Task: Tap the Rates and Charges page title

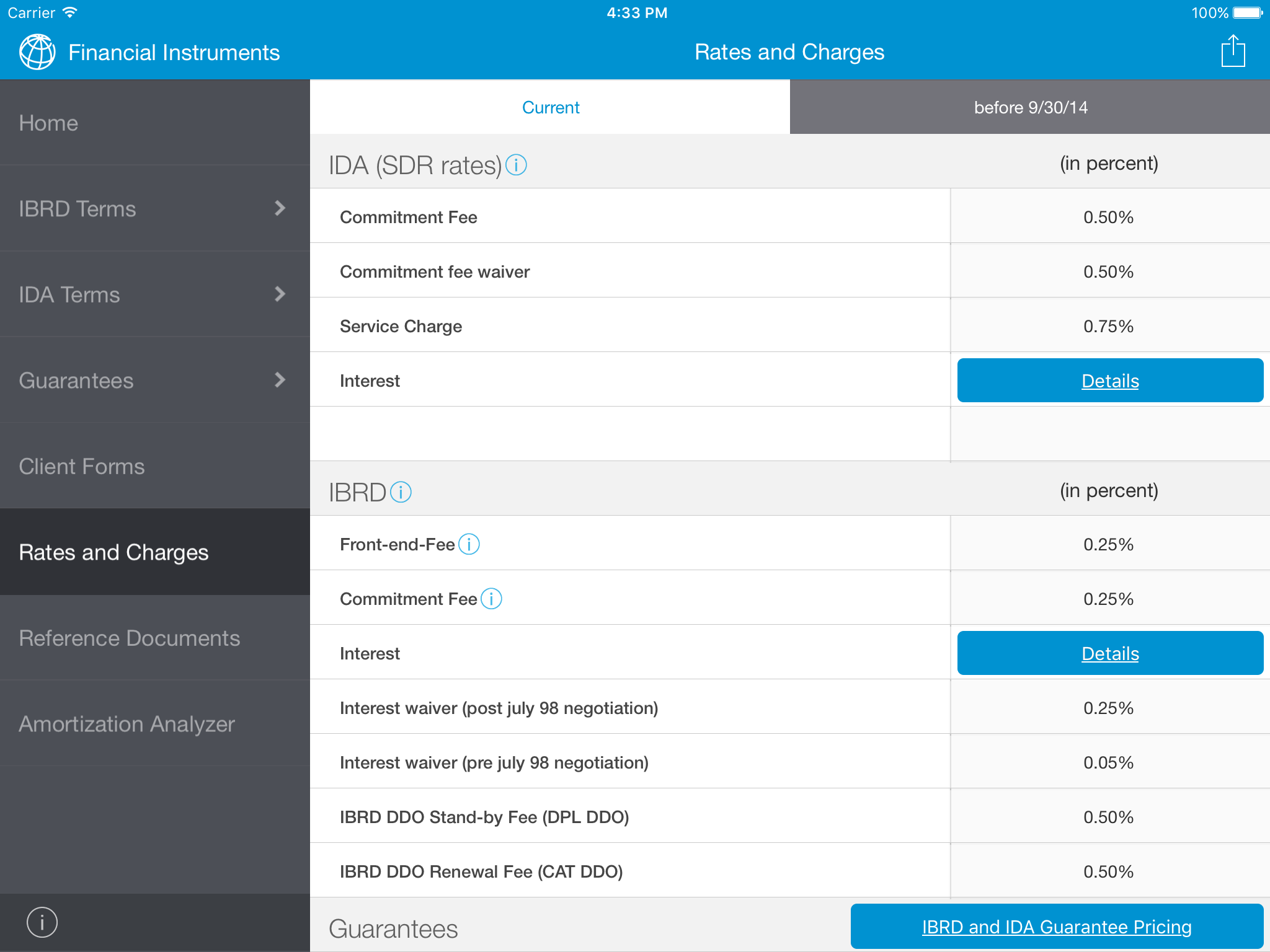Action: pos(789,52)
